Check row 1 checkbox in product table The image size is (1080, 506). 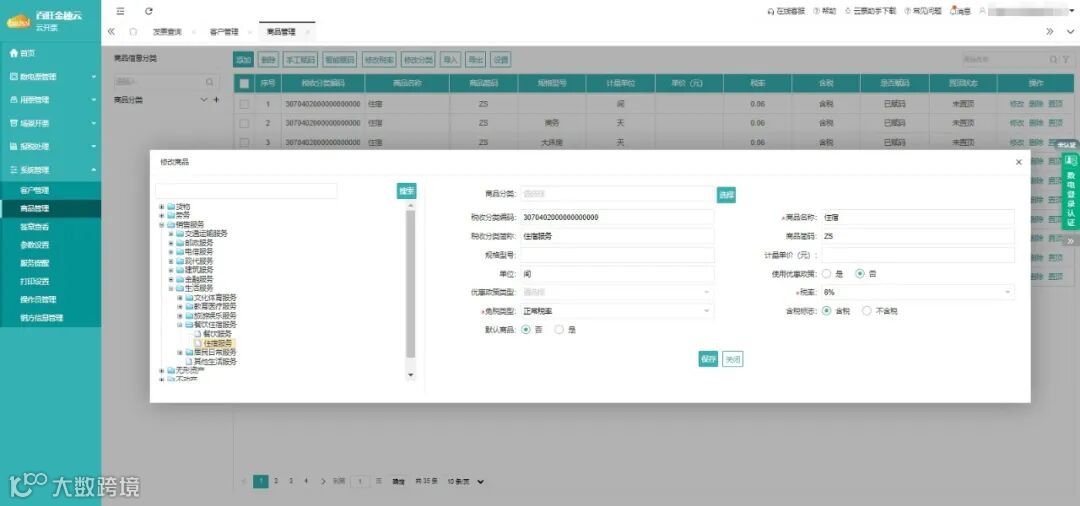coord(244,105)
